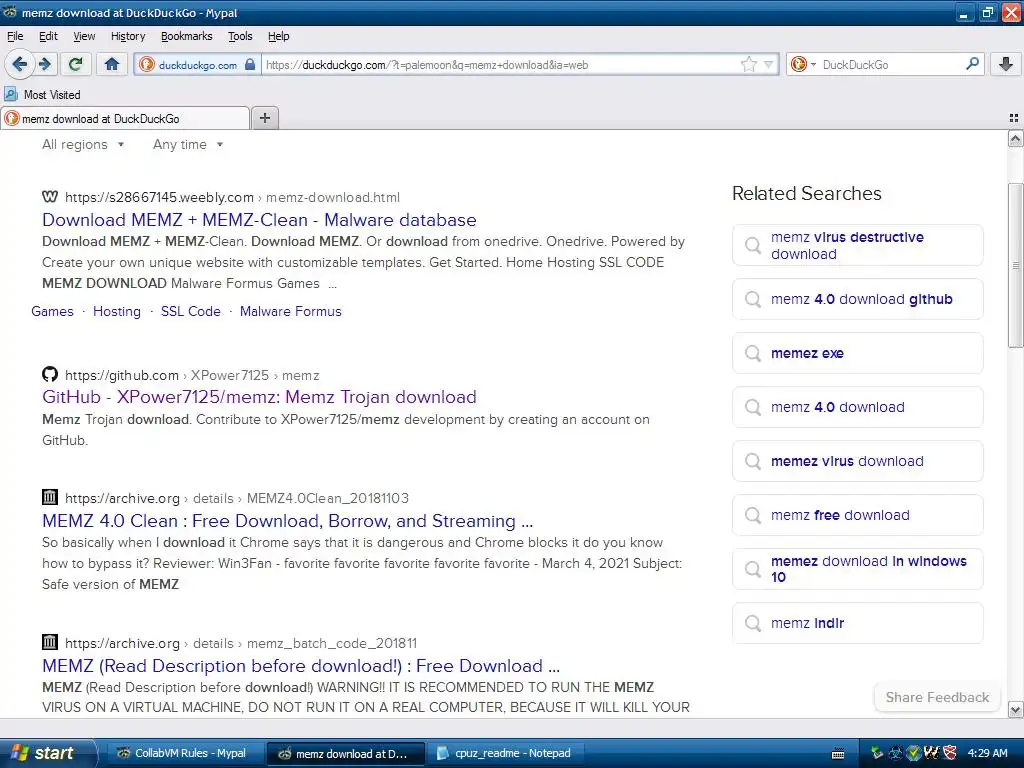Image resolution: width=1024 pixels, height=768 pixels.
Task: Open the Hosting sitelink
Action: click(x=117, y=312)
